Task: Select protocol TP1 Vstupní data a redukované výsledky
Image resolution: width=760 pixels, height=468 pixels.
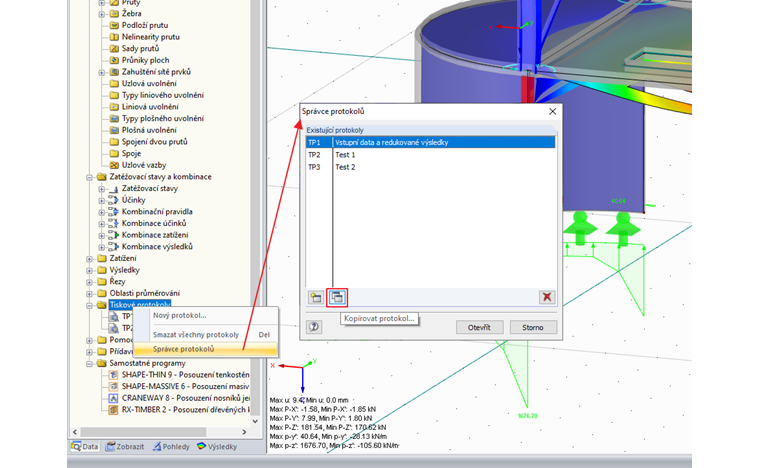Action: click(x=430, y=142)
